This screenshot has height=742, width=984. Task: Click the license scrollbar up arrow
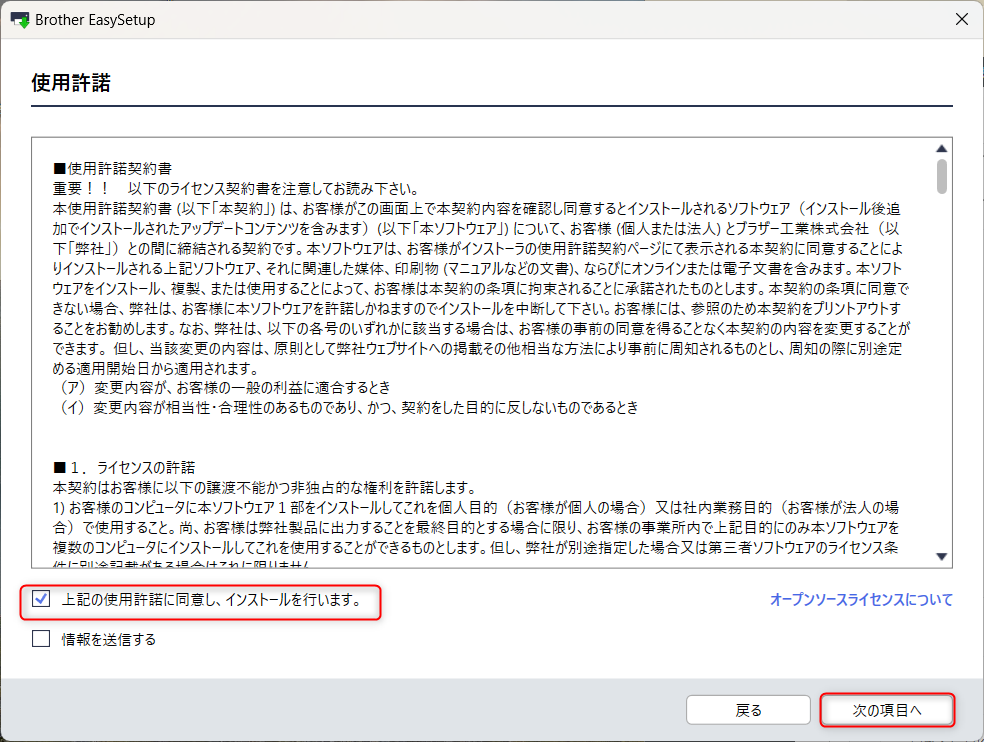[941, 149]
